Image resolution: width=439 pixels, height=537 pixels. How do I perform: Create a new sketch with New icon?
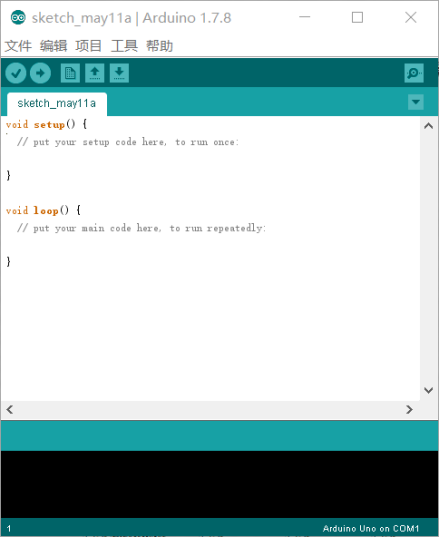click(70, 73)
